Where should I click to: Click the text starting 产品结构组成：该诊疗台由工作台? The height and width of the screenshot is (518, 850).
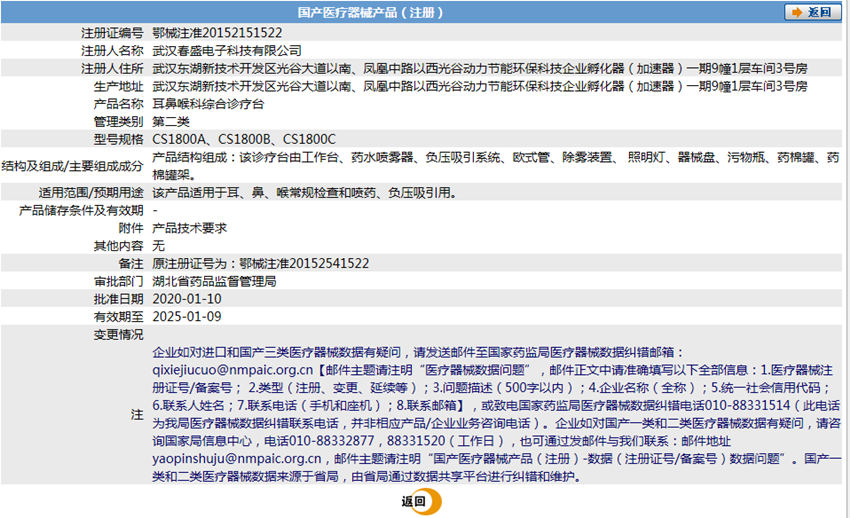coord(495,166)
